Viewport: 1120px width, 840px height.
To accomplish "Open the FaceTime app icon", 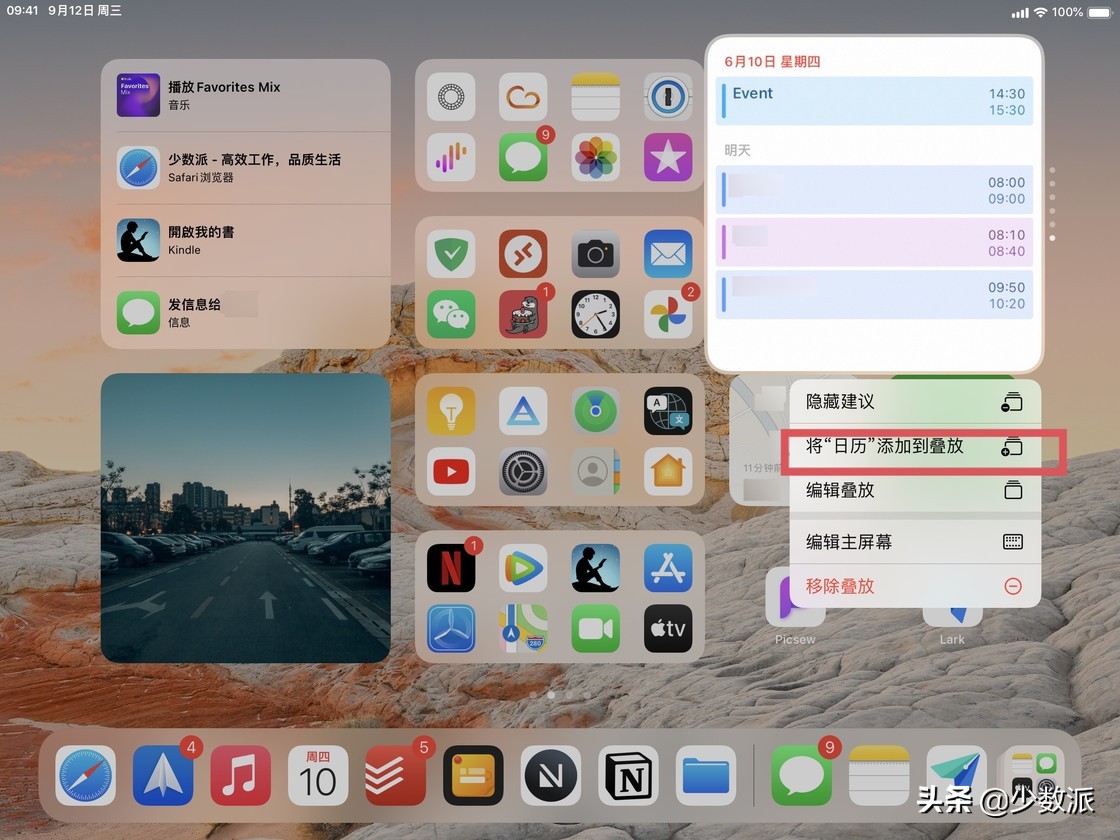I will 596,629.
